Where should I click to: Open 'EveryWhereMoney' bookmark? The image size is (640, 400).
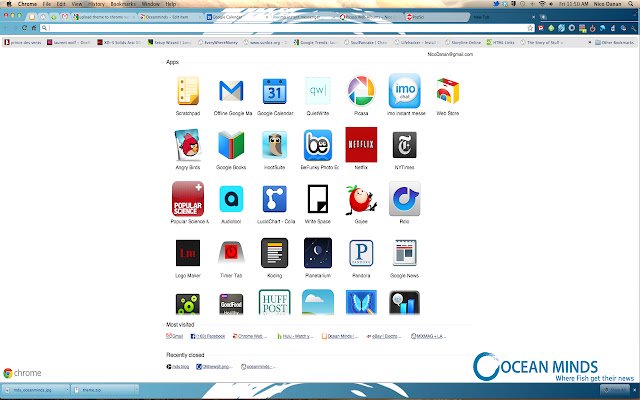click(218, 42)
